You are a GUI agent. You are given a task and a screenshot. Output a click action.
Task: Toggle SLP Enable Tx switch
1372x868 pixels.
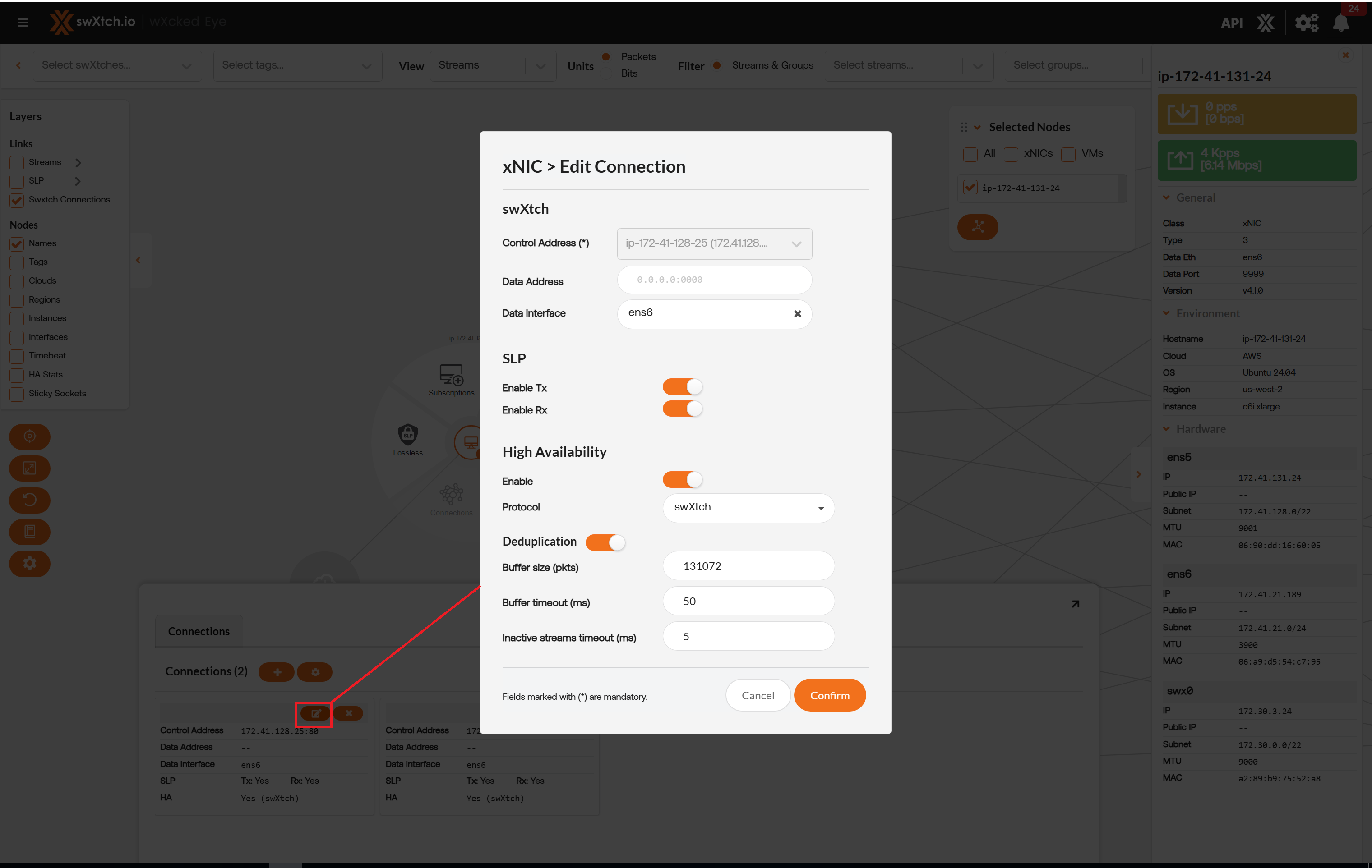[x=682, y=387]
